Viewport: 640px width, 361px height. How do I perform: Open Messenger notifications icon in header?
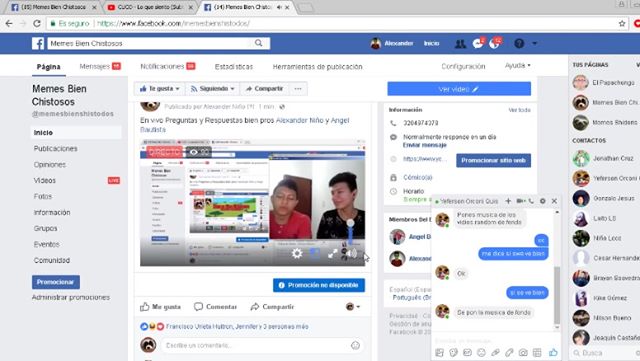[x=478, y=43]
